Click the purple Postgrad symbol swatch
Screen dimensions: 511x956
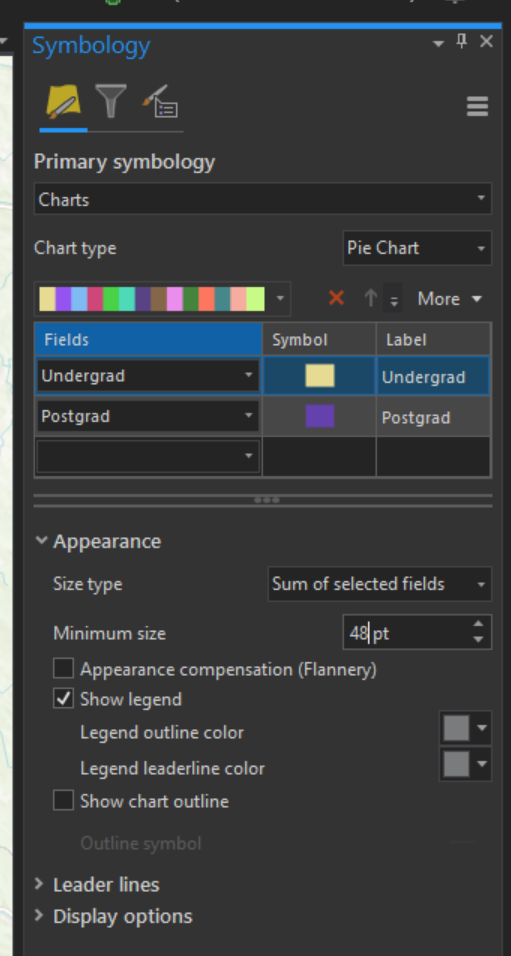click(320, 416)
